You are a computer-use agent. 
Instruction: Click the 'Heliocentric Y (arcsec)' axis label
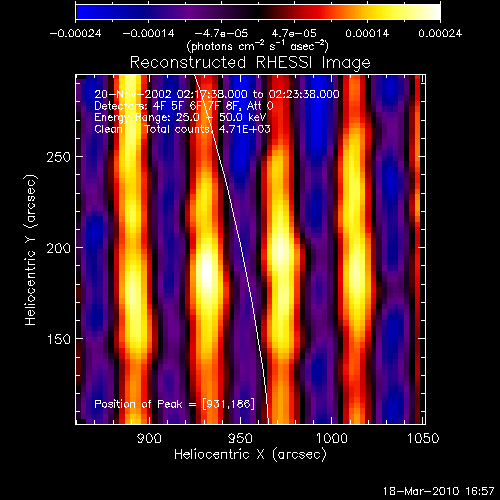(31, 250)
